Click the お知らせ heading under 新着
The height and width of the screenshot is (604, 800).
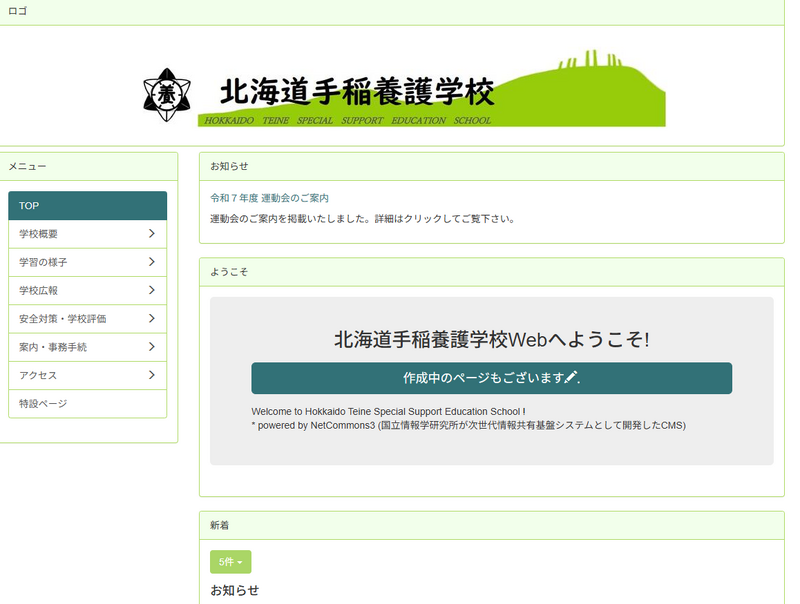pyautogui.click(x=235, y=590)
